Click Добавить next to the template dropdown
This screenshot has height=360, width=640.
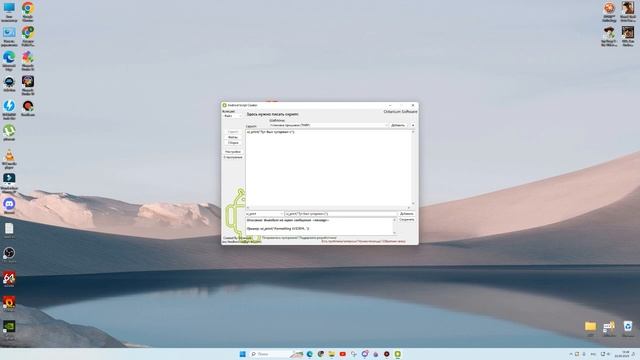click(398, 125)
